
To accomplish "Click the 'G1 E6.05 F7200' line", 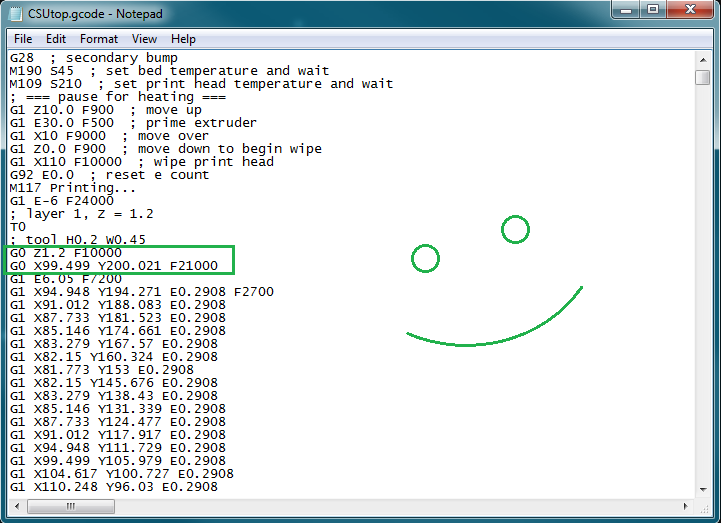I will (66, 279).
